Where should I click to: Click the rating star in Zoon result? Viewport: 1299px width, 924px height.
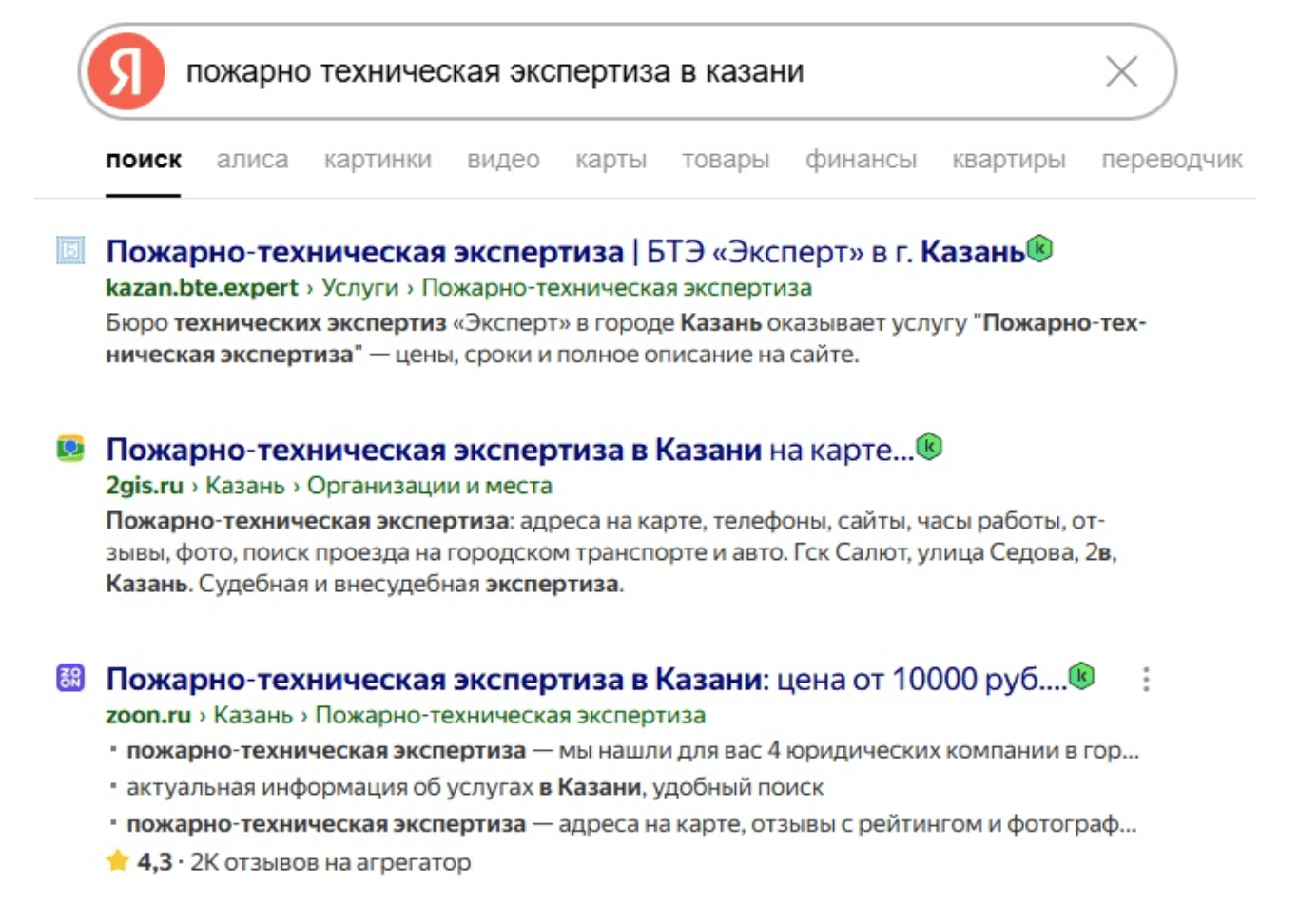pos(118,861)
